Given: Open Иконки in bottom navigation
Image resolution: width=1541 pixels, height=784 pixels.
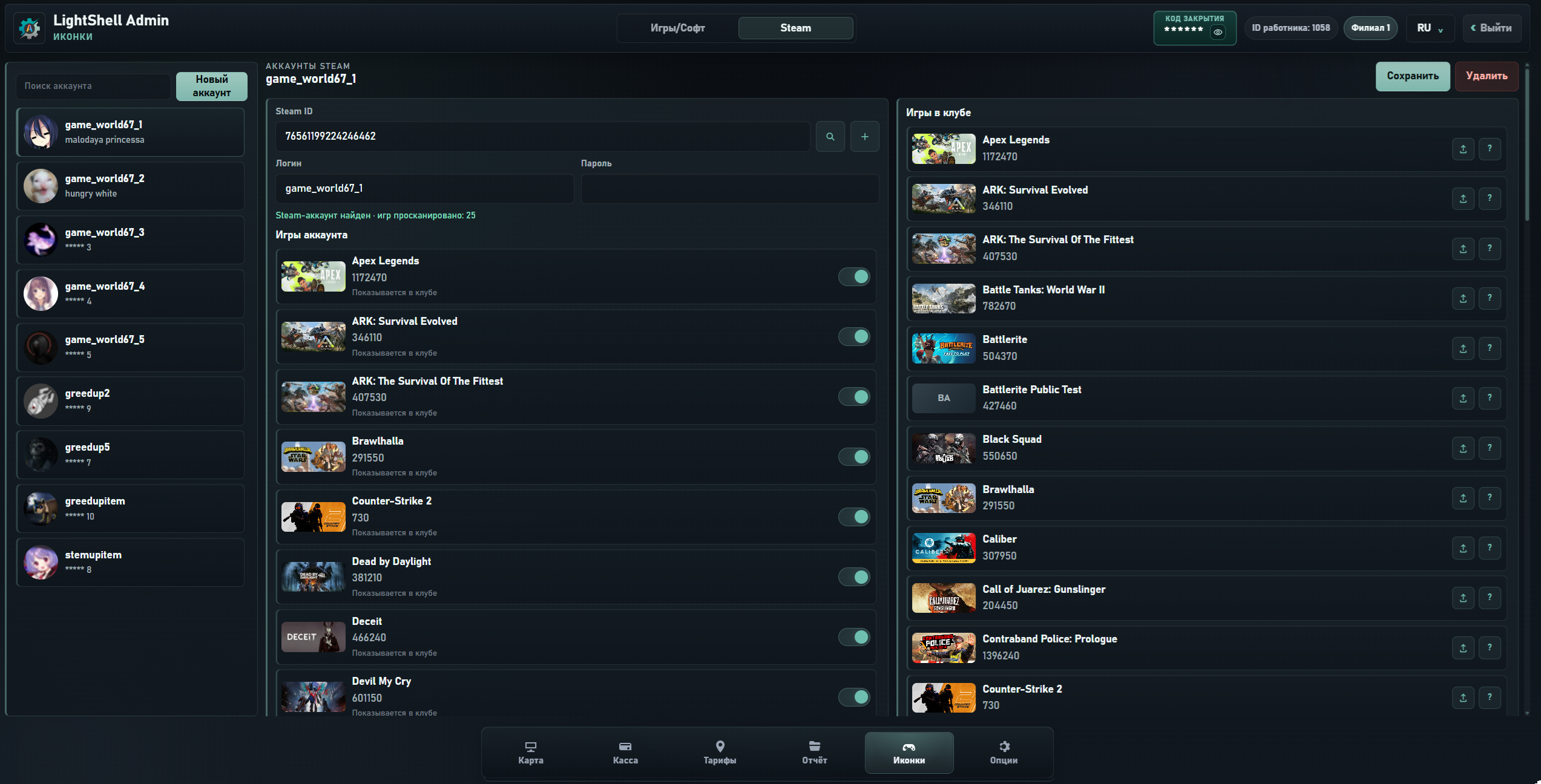Looking at the screenshot, I should point(909,753).
